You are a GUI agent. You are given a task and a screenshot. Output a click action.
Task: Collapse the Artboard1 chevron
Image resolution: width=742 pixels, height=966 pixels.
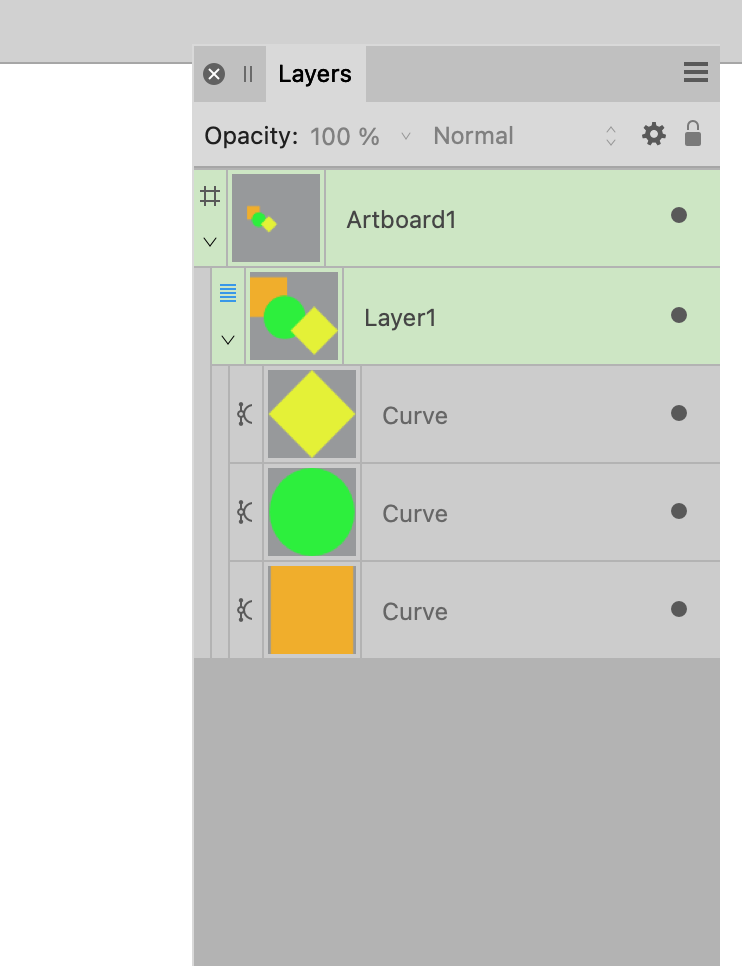pos(210,242)
